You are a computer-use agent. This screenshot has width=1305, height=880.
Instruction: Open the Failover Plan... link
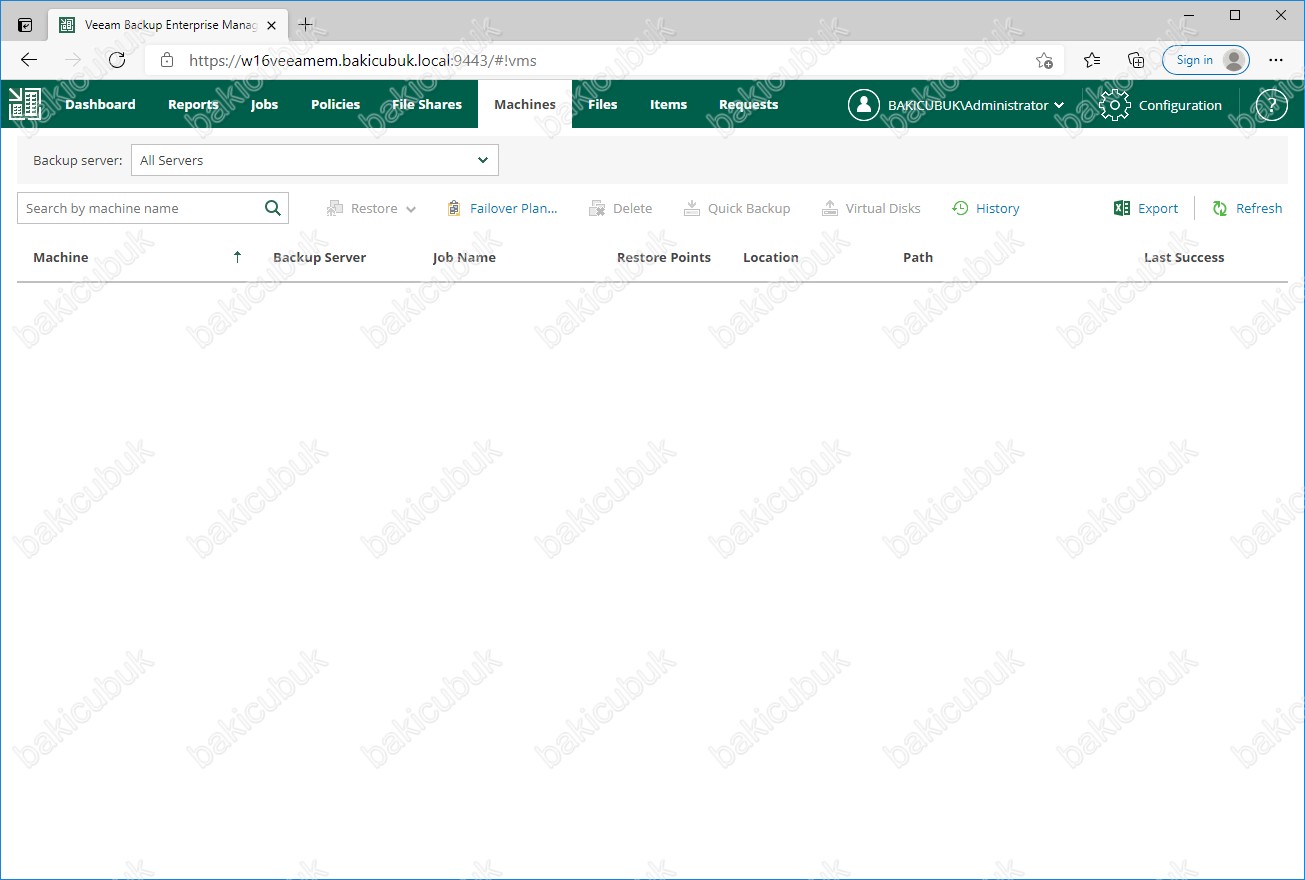pyautogui.click(x=514, y=208)
